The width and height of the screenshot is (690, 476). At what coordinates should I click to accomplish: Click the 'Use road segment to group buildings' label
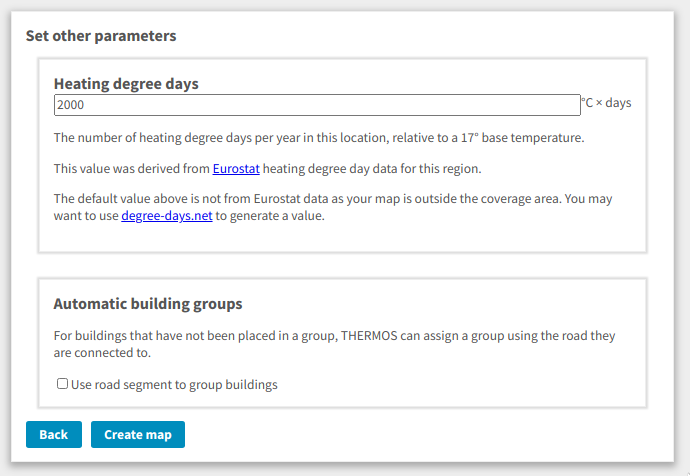(174, 384)
